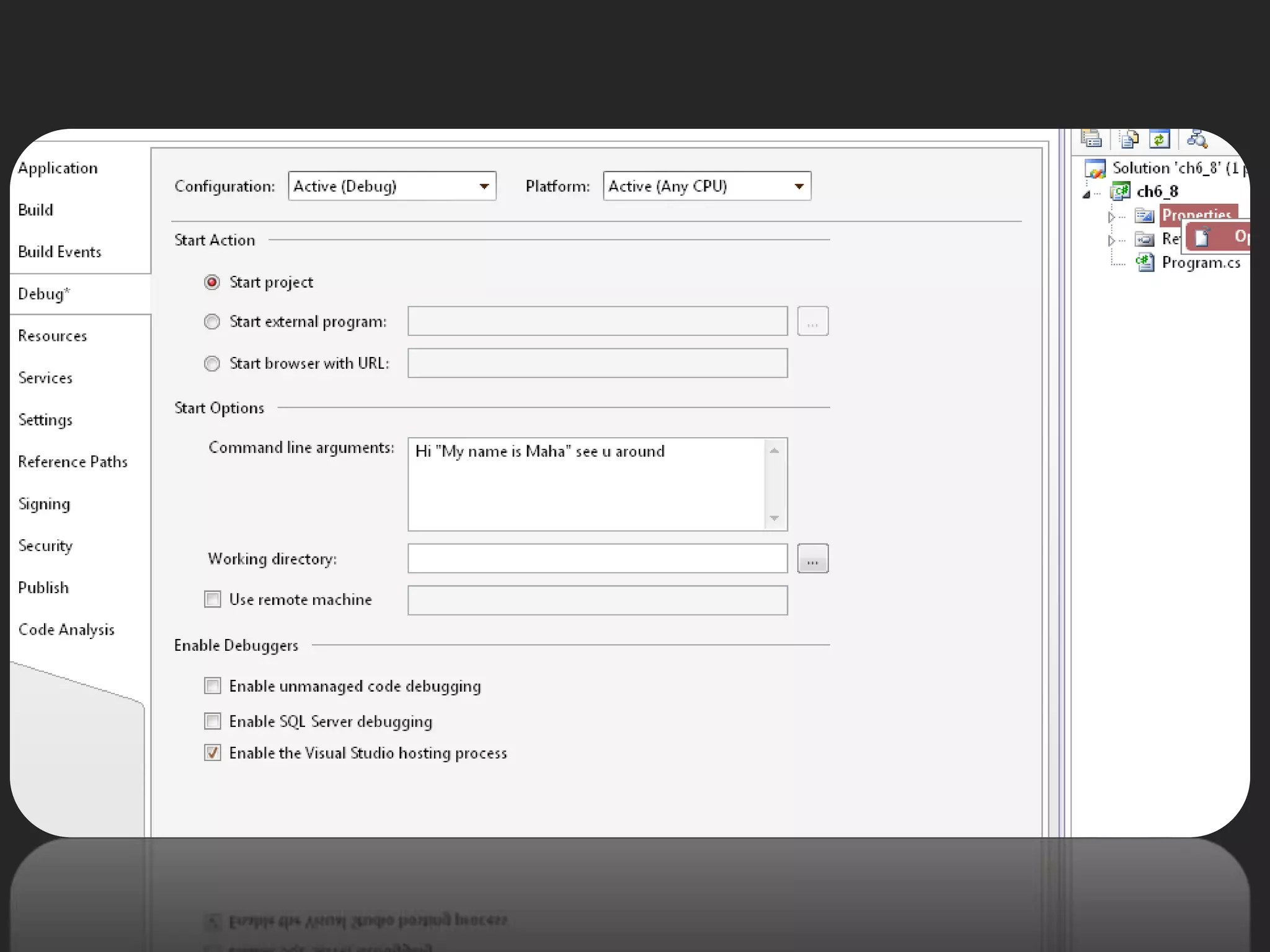Click the Program.cs file icon
The height and width of the screenshot is (952, 1270).
(1145, 262)
